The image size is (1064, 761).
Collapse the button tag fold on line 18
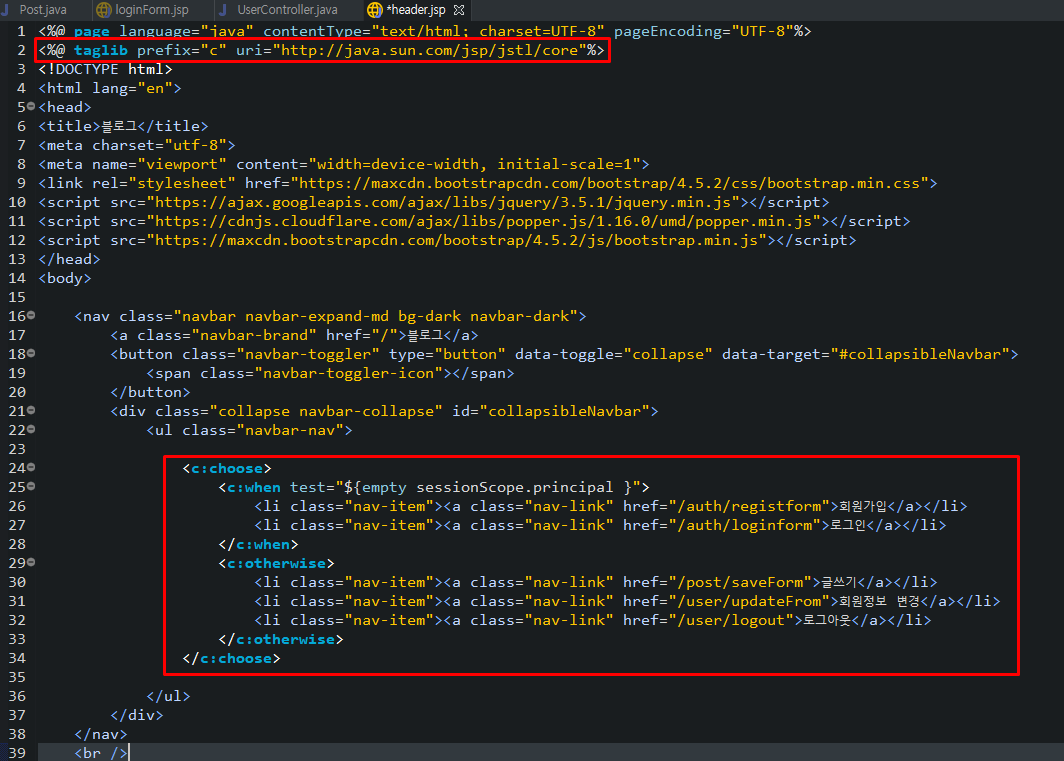31,354
